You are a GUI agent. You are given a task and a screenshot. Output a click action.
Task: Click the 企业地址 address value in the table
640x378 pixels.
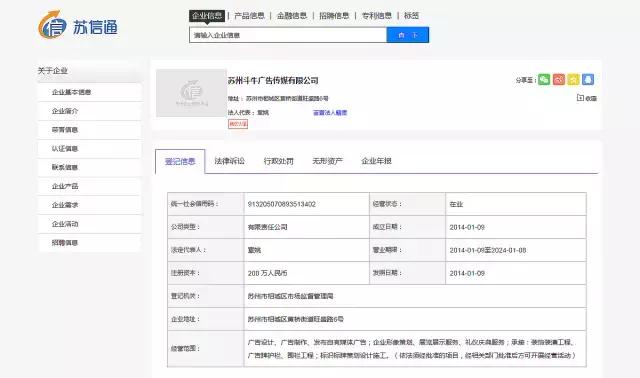296,319
